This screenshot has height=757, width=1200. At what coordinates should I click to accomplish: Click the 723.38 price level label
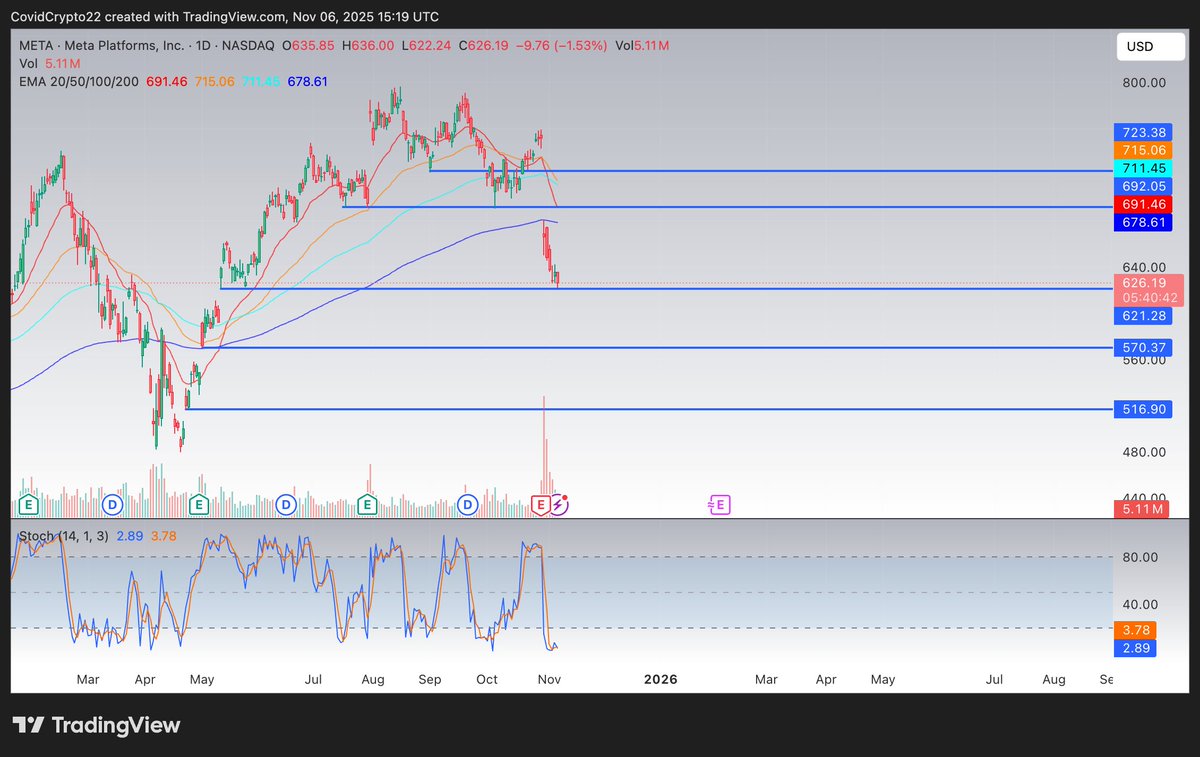click(x=1144, y=132)
